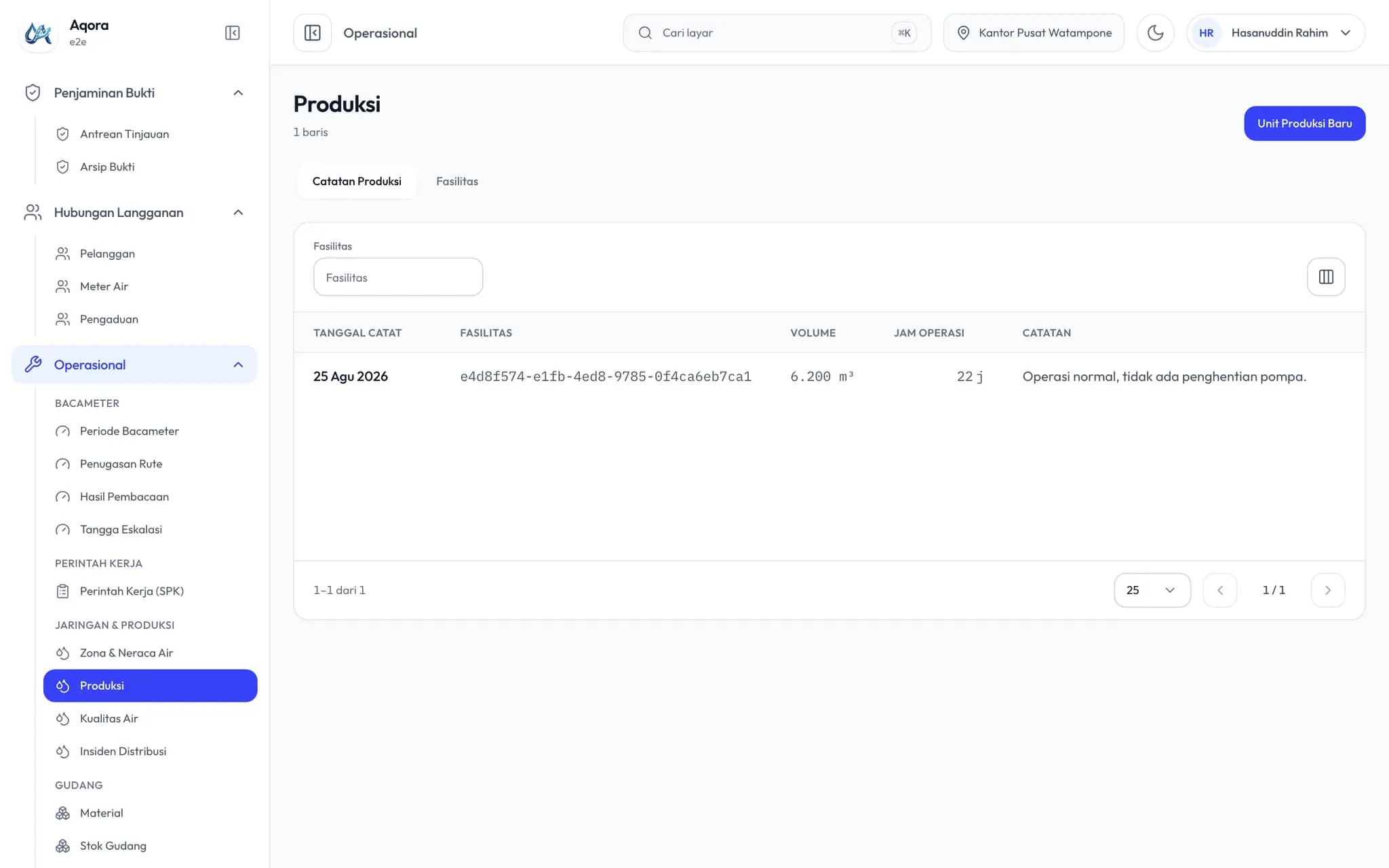This screenshot has height=868, width=1389.
Task: Open Insiden Distribusi
Action: click(151, 751)
